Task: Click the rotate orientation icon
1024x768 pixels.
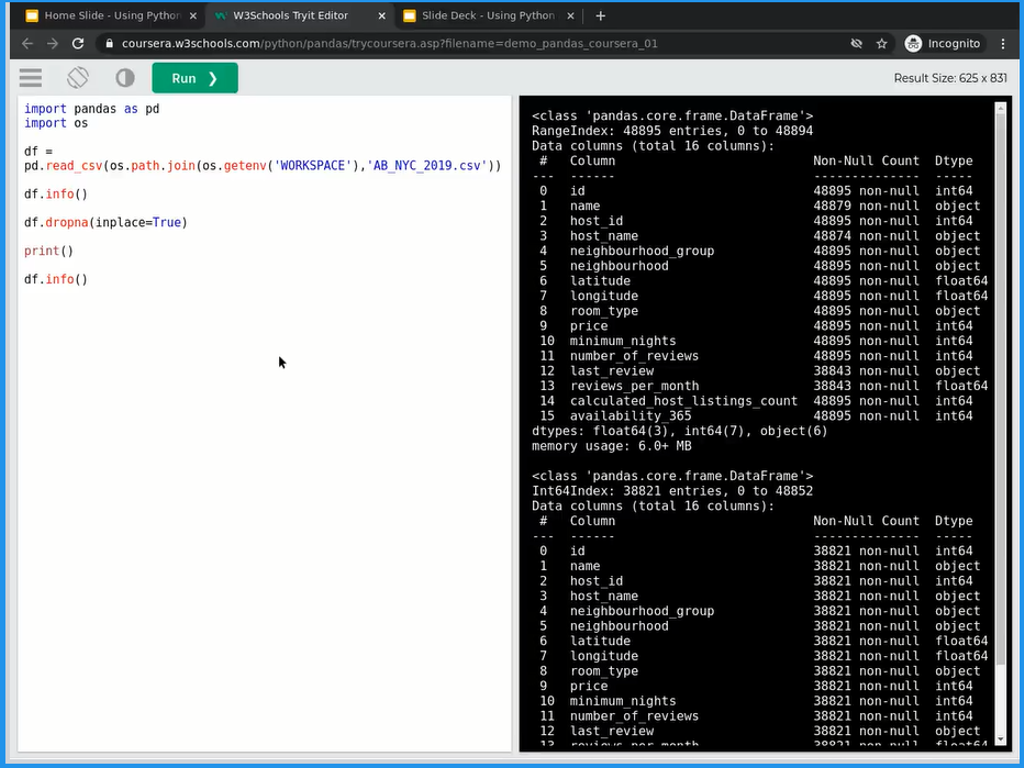Action: tap(78, 78)
